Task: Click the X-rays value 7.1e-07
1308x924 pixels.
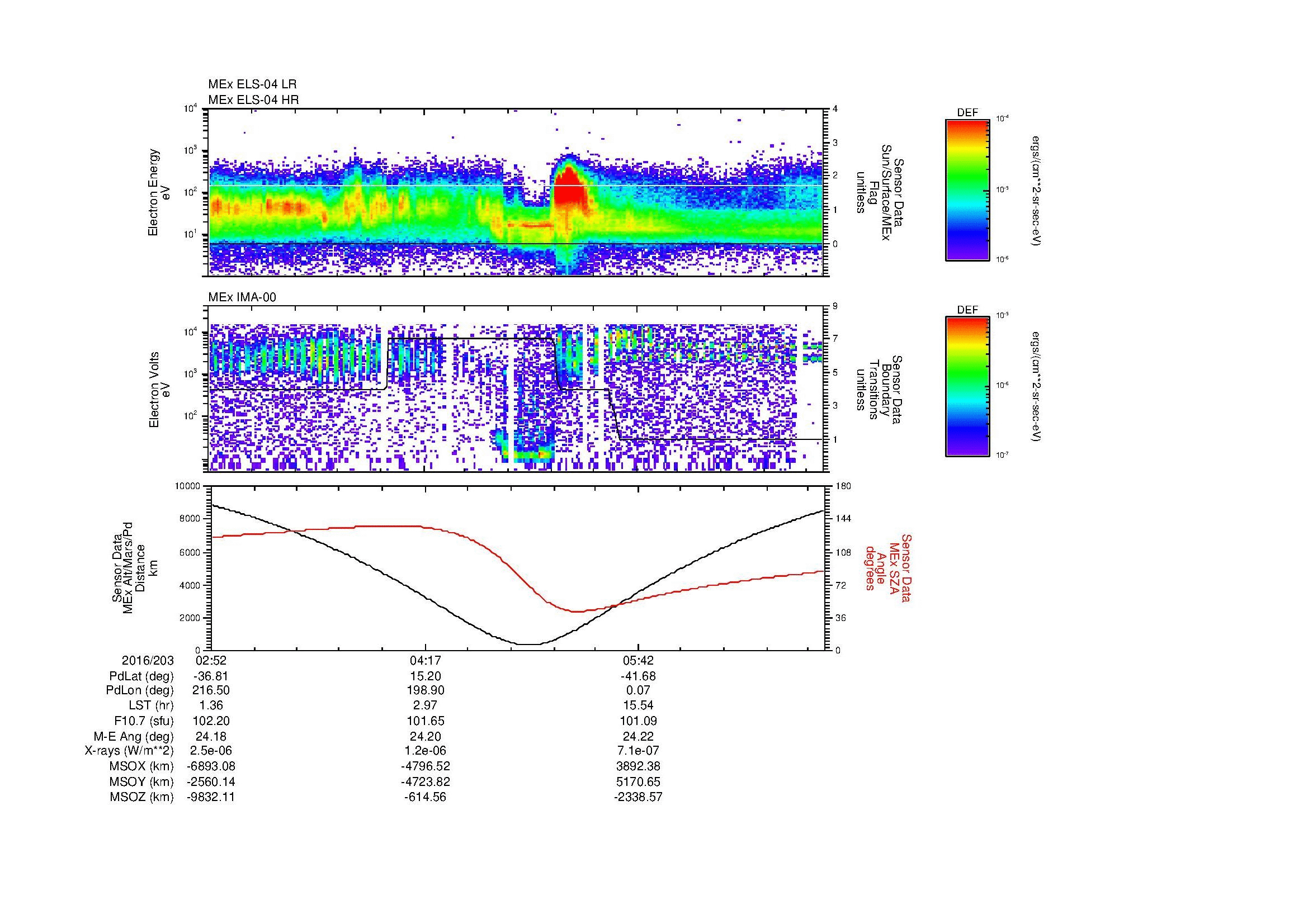Action: pos(638,751)
